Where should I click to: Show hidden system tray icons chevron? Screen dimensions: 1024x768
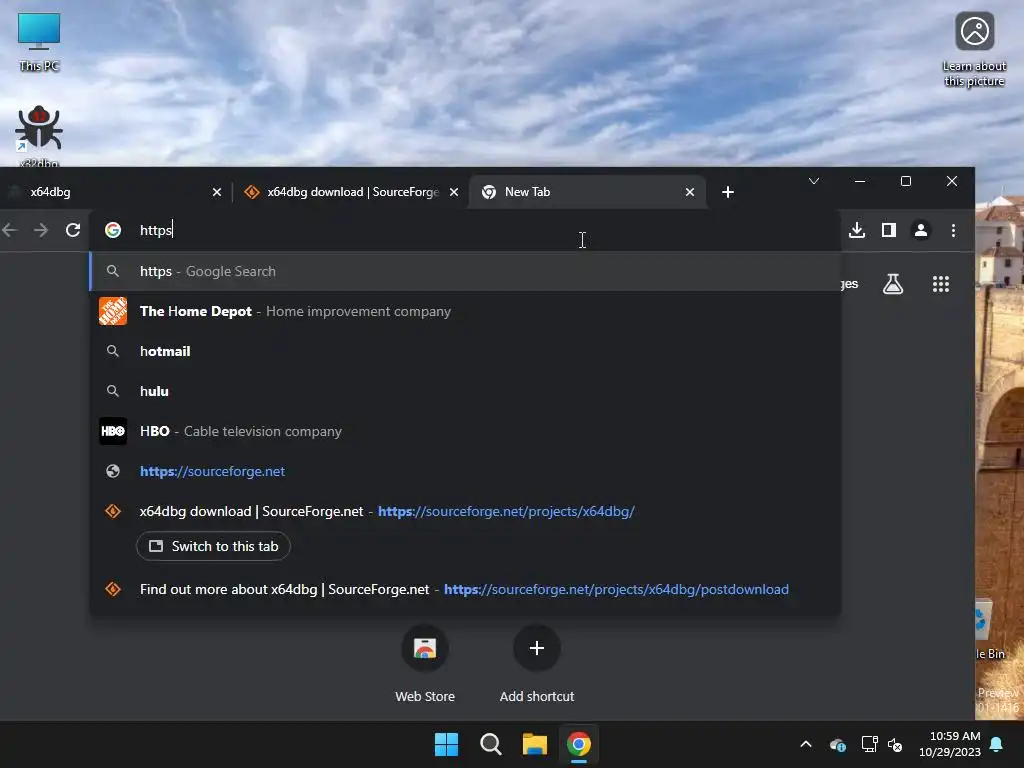(806, 744)
